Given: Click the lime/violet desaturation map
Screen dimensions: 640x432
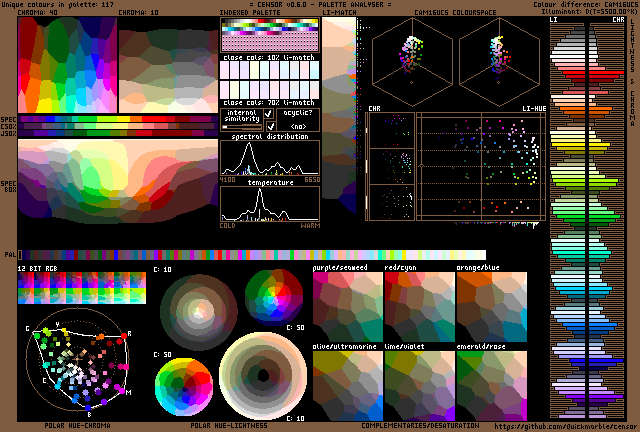Looking at the screenshot, I should [420, 386].
